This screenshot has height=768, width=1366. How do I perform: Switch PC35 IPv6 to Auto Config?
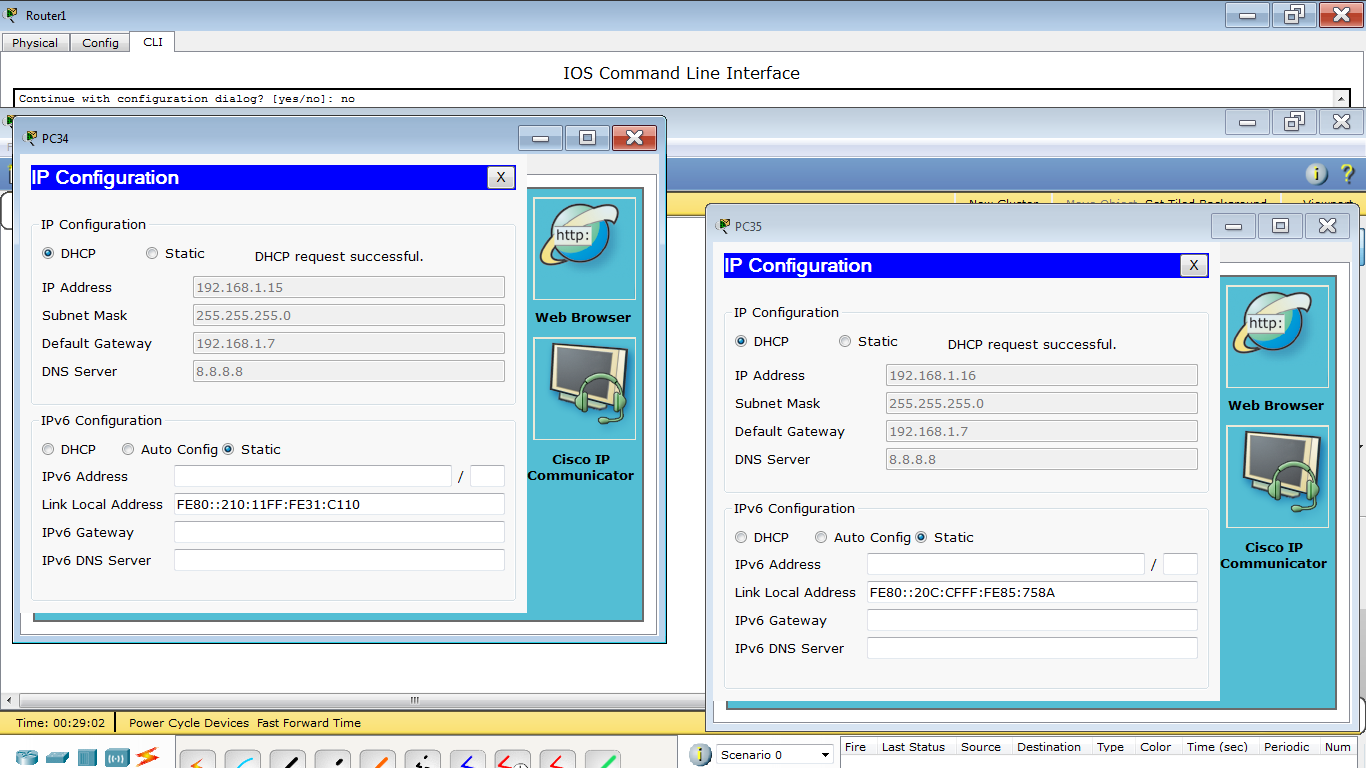(820, 537)
